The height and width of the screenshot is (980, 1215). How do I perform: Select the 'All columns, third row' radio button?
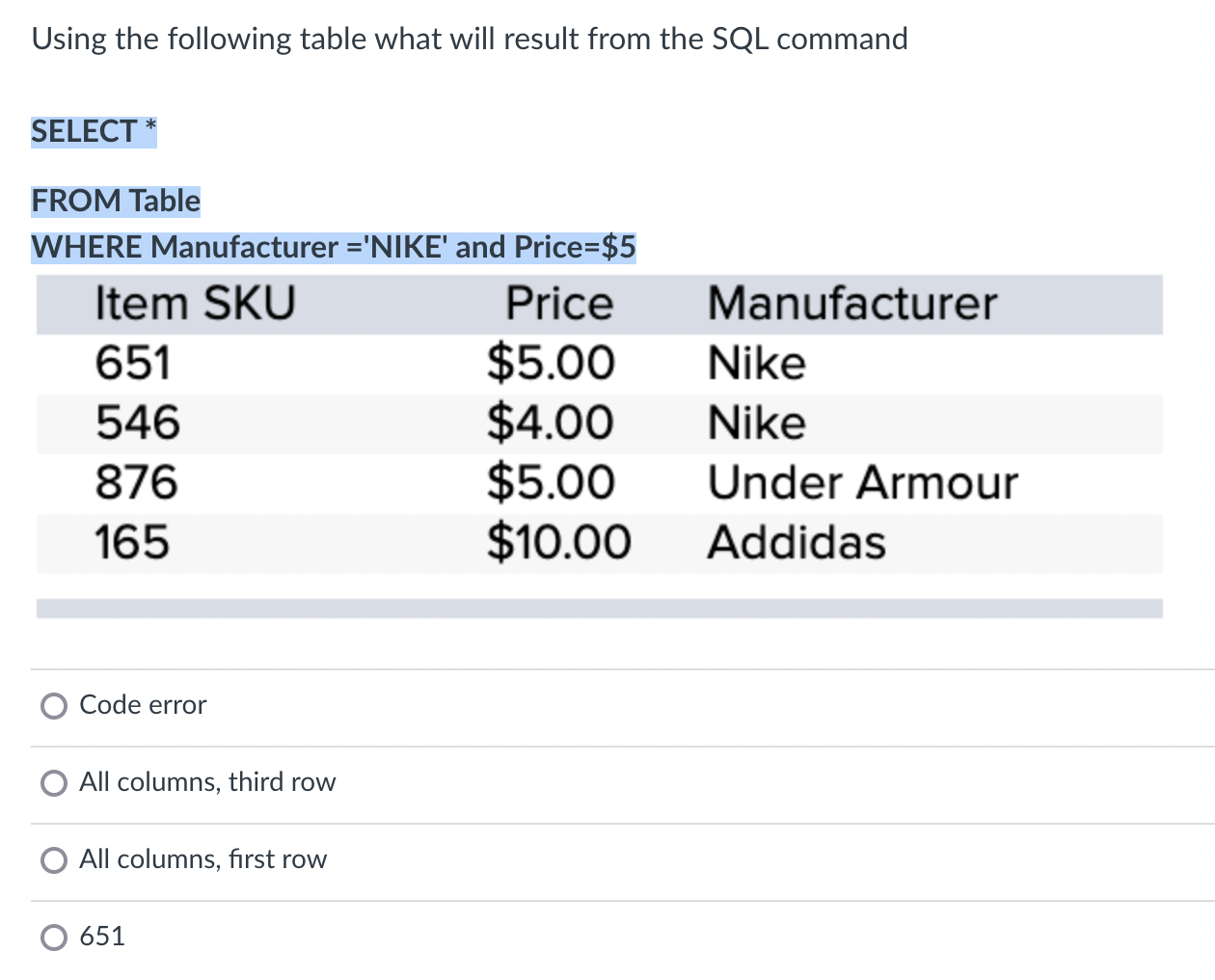55,782
